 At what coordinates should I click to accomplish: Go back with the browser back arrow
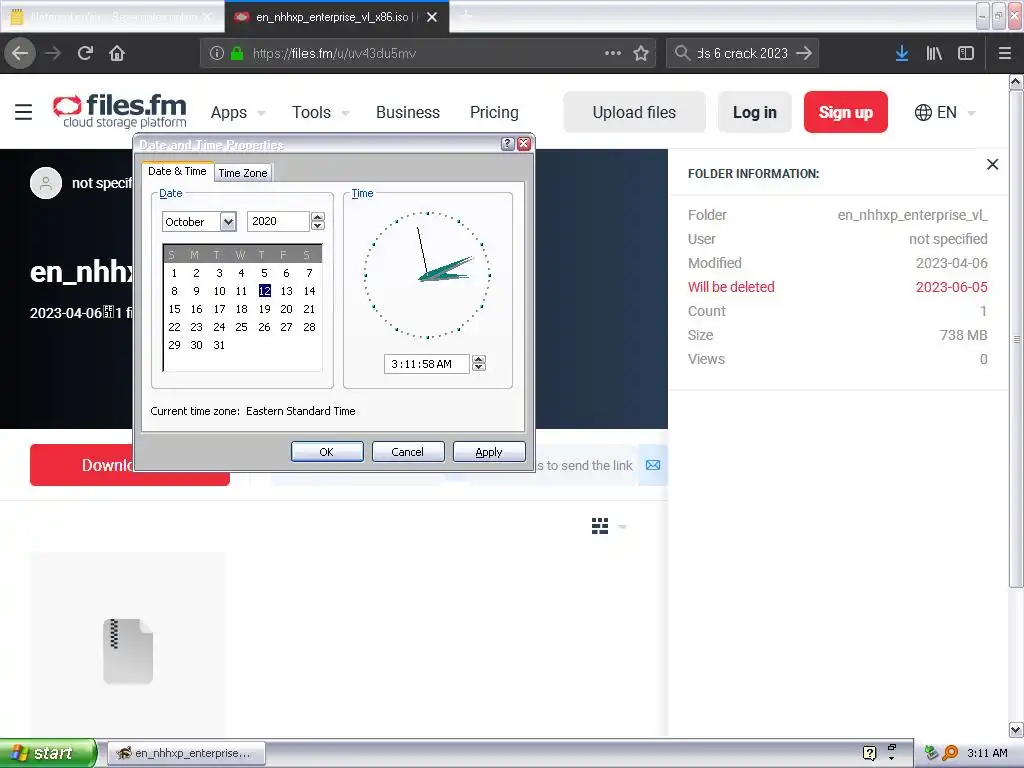(x=20, y=54)
